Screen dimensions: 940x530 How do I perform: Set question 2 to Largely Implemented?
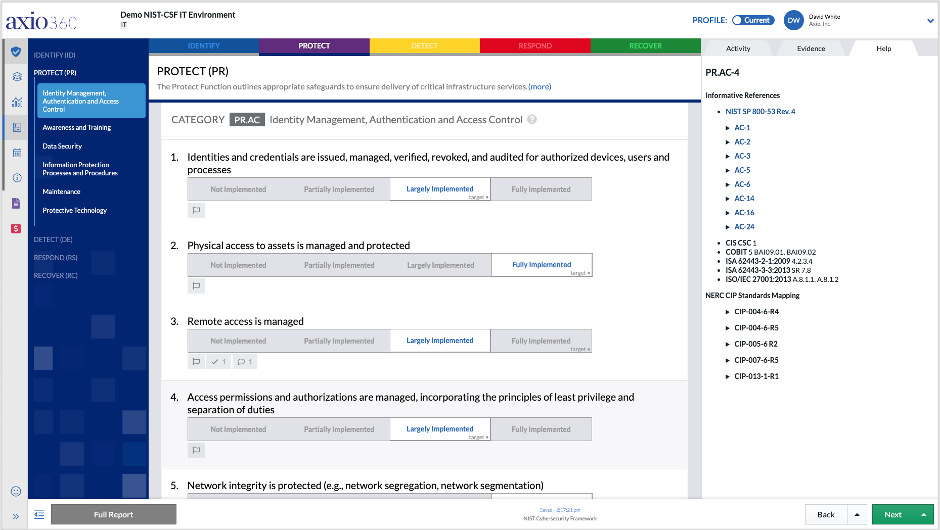[441, 265]
